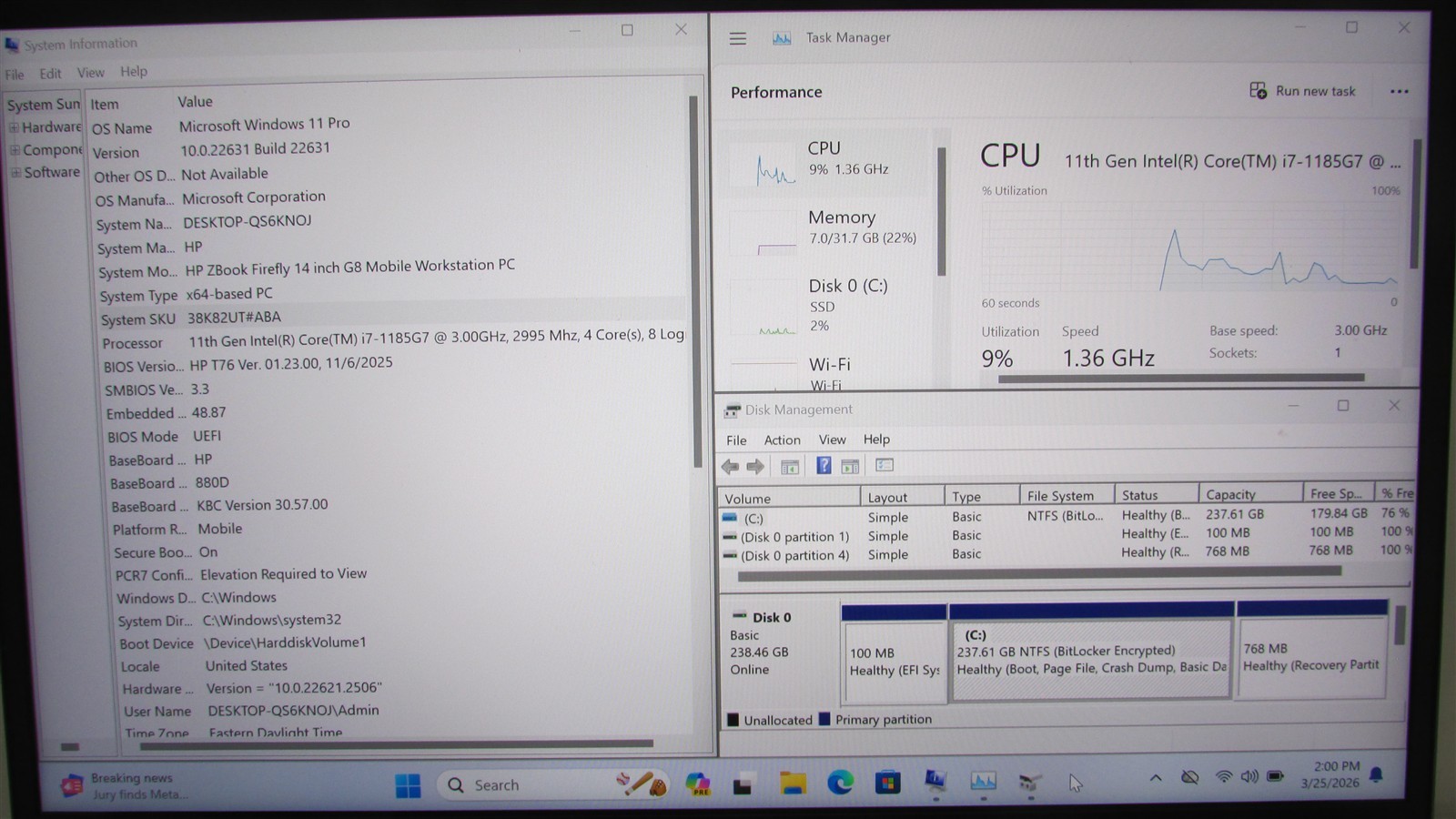Select OS Name row value

click(x=264, y=125)
